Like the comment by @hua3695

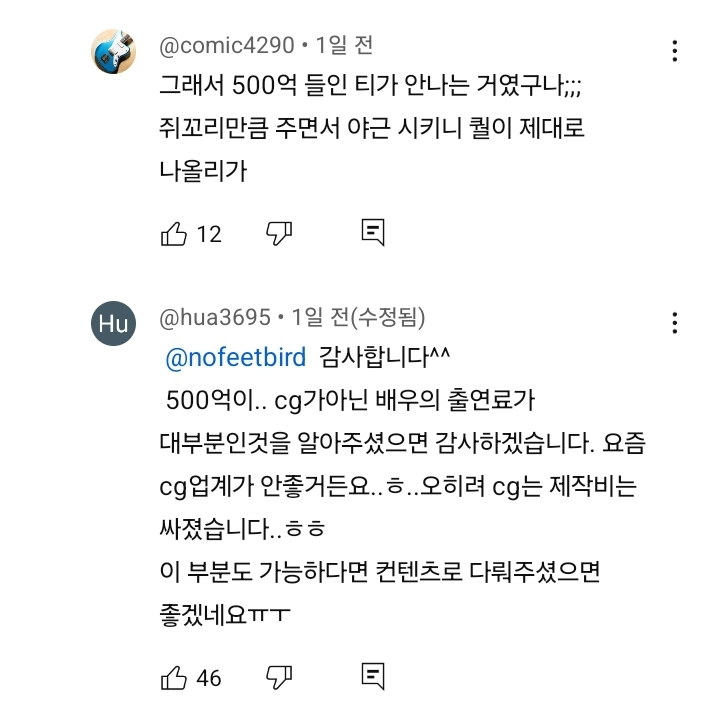tap(174, 677)
